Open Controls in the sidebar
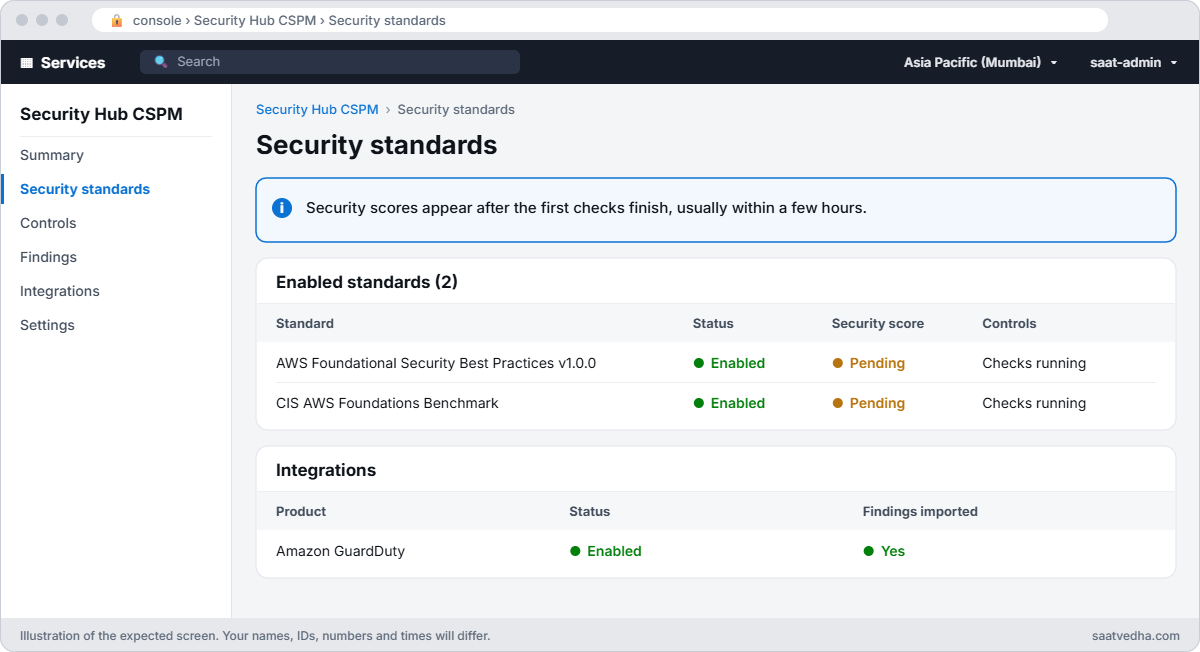1200x652 pixels. (x=48, y=223)
